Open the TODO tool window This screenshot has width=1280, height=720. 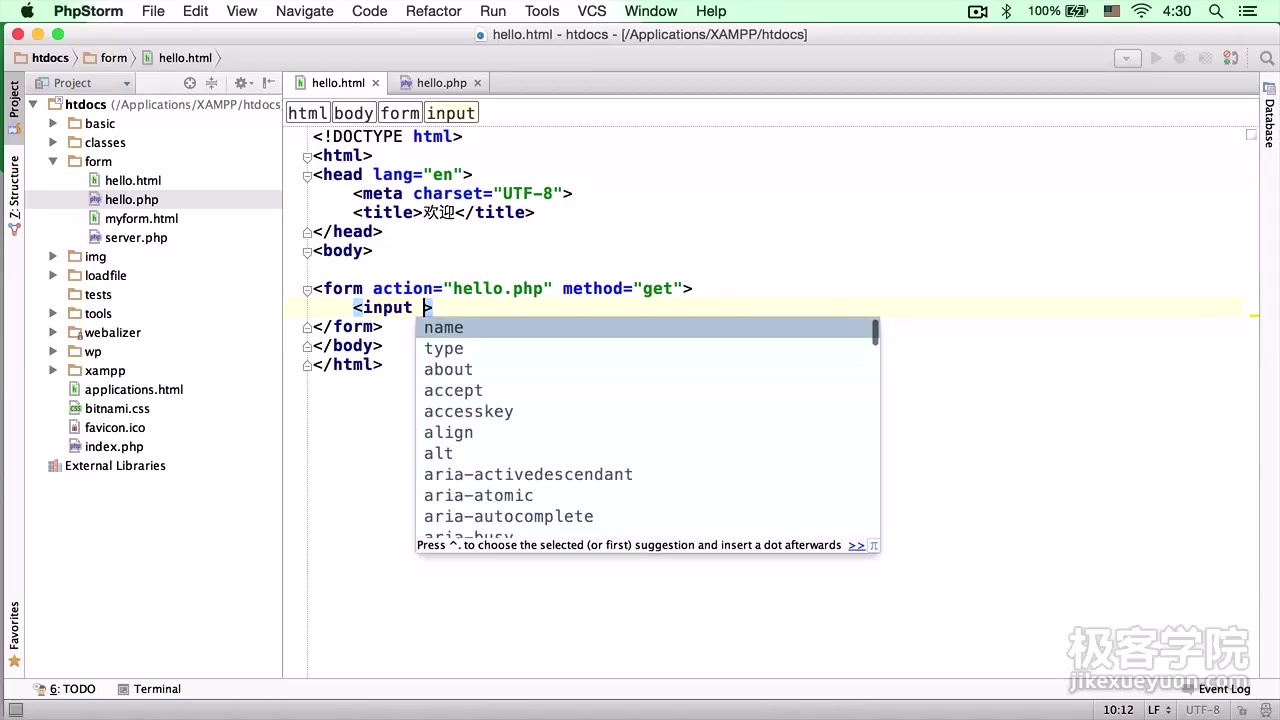pyautogui.click(x=65, y=689)
